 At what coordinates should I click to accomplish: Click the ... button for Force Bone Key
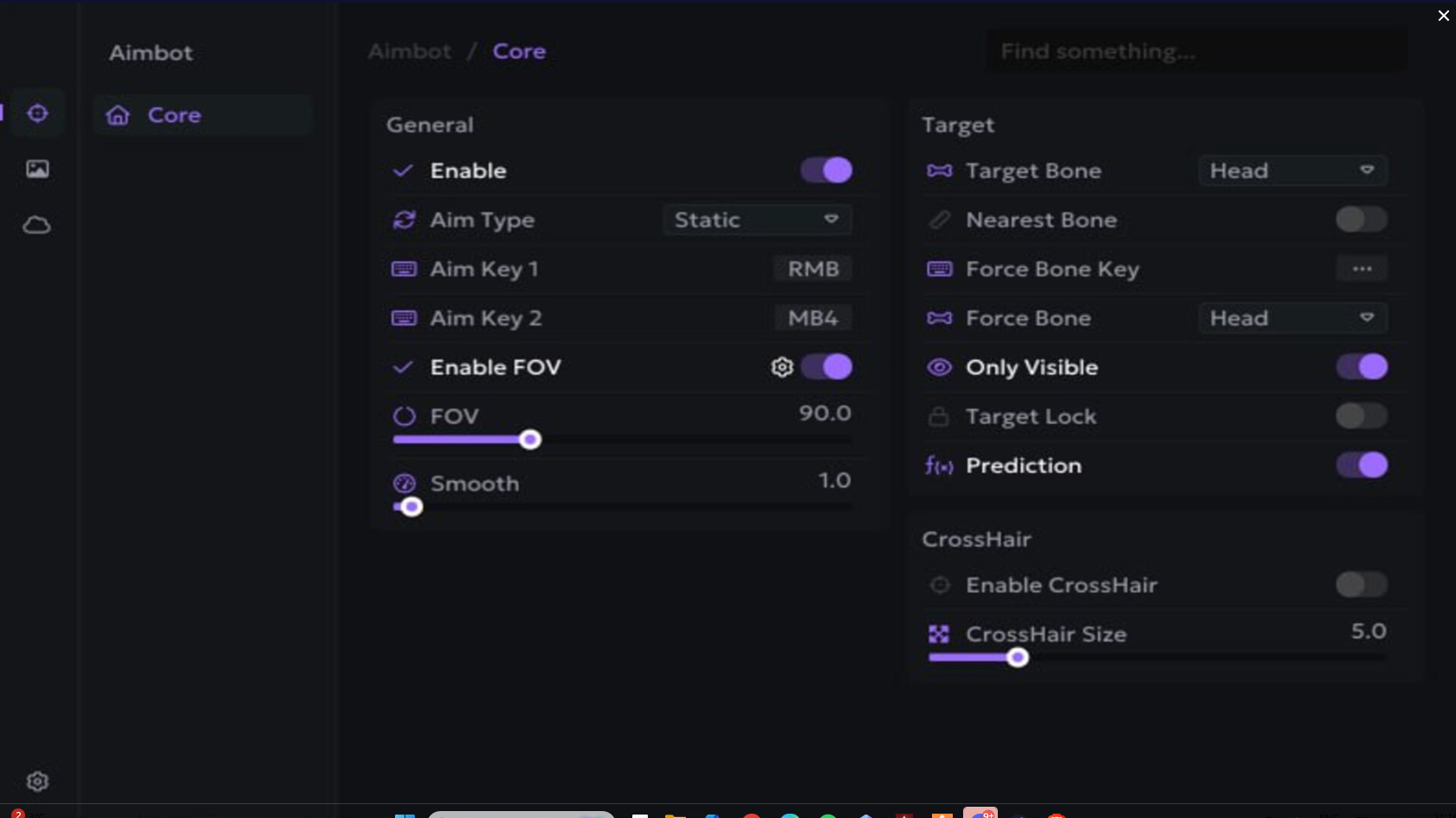tap(1360, 269)
